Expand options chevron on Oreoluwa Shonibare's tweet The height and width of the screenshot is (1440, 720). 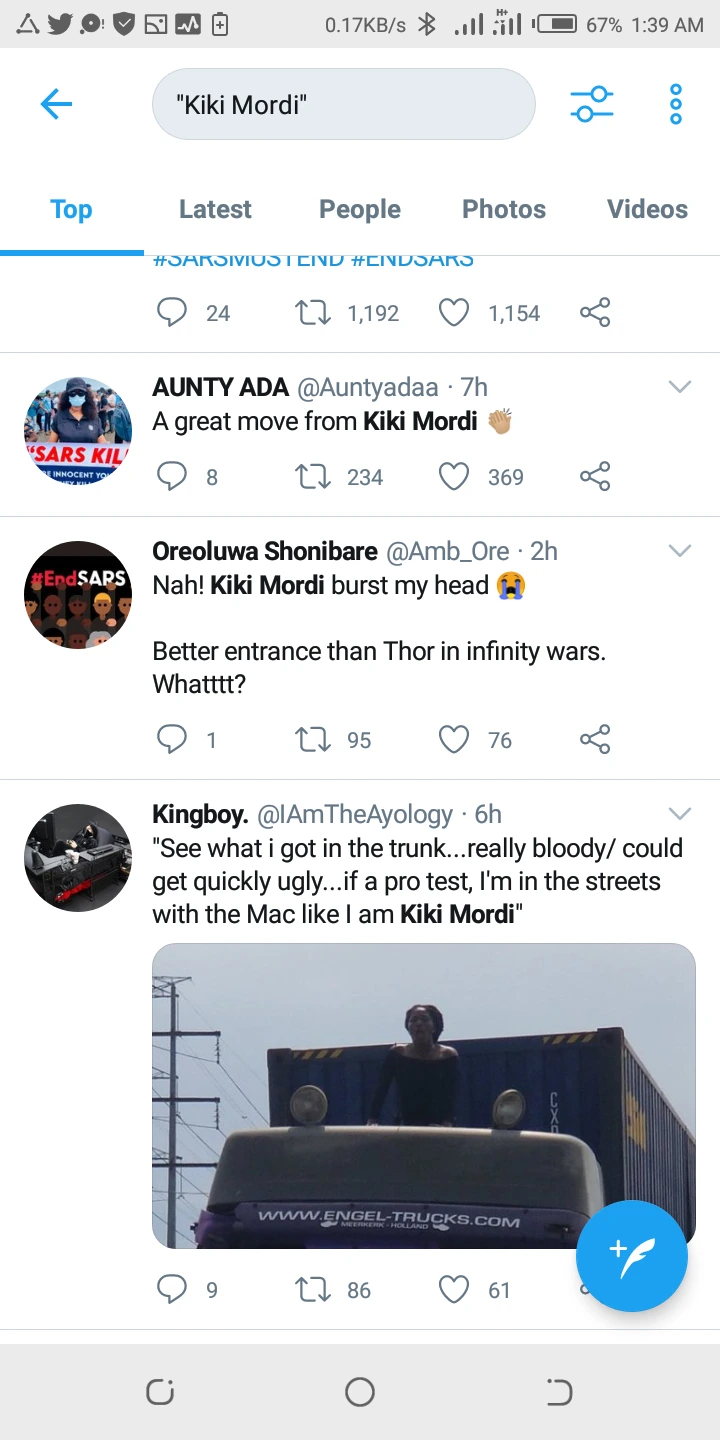[680, 551]
